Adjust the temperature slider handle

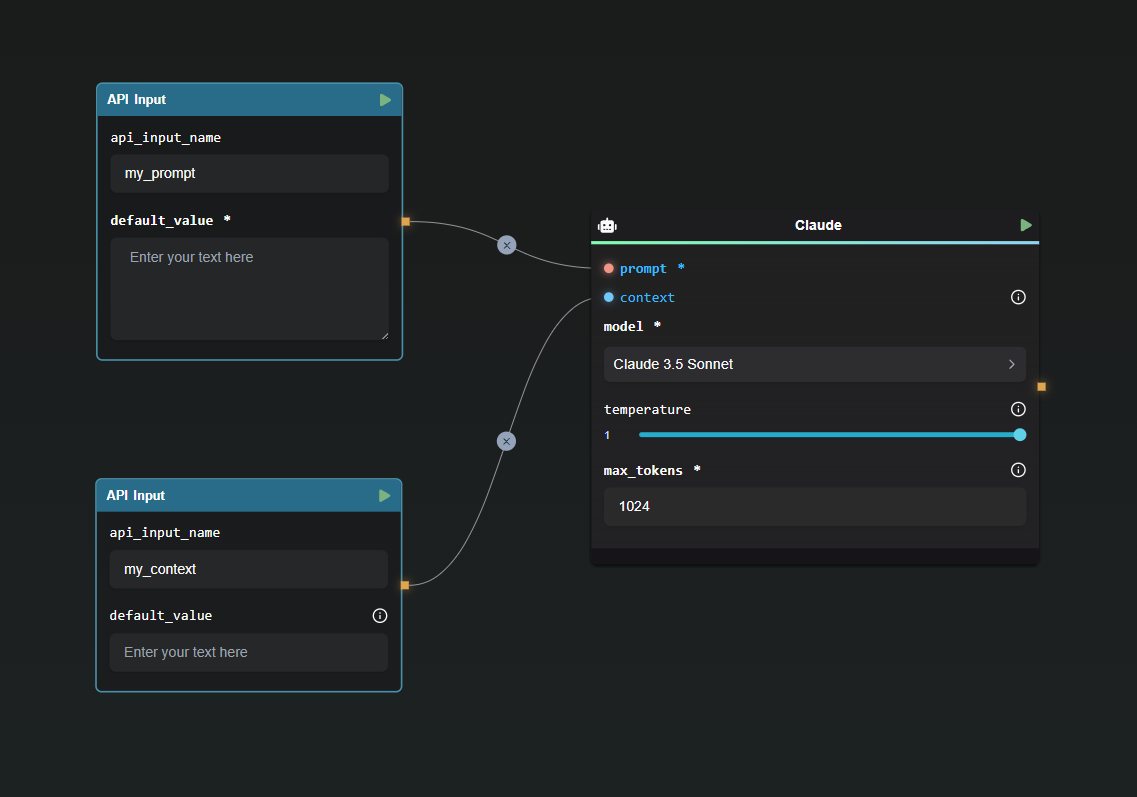[1020, 435]
